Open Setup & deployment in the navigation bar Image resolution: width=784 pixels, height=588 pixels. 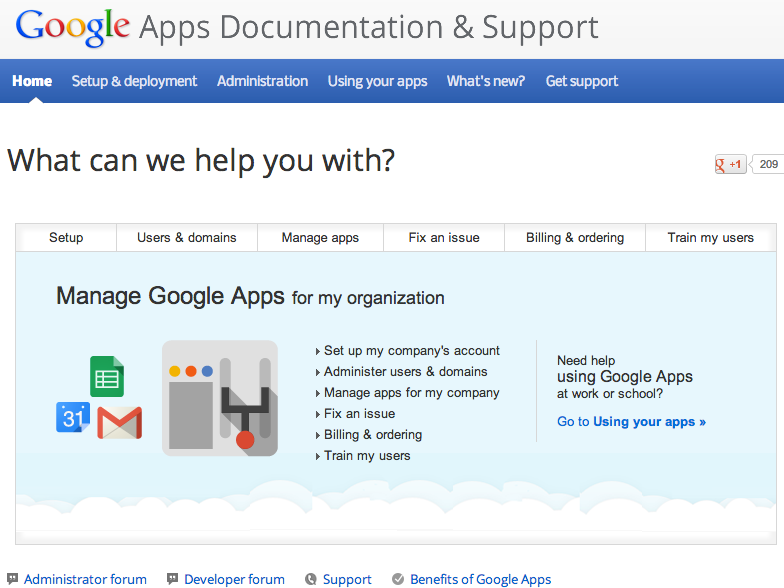pos(134,81)
